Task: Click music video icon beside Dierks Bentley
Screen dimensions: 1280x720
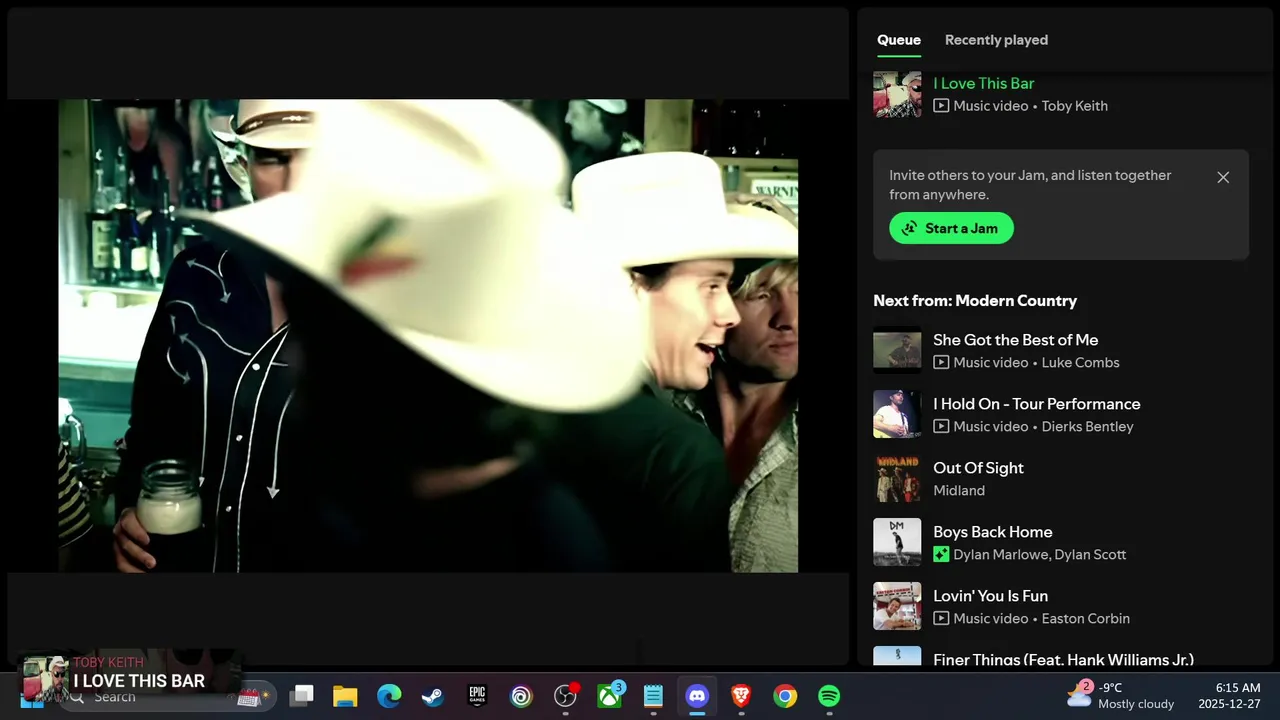Action: pyautogui.click(x=941, y=427)
